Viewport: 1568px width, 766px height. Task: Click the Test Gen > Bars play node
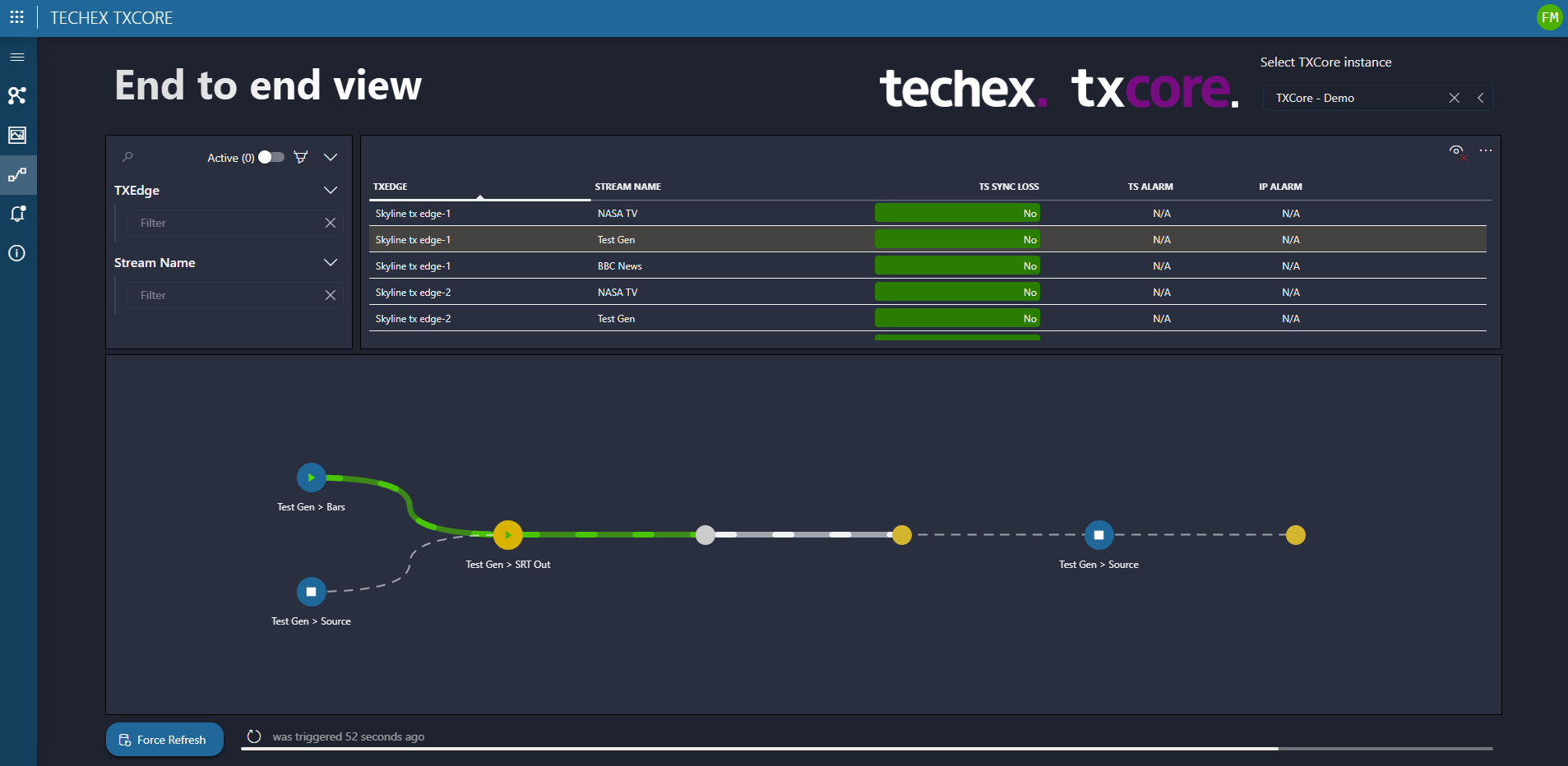coord(311,478)
